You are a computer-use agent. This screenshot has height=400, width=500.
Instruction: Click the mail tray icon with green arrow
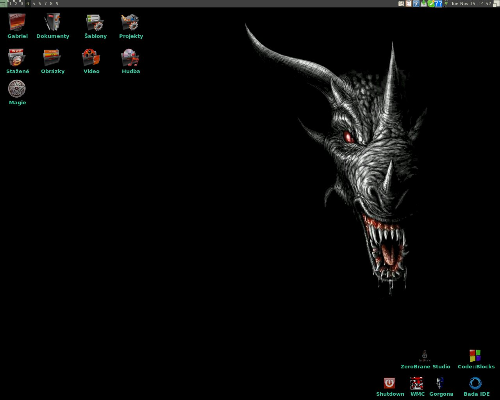click(x=424, y=4)
